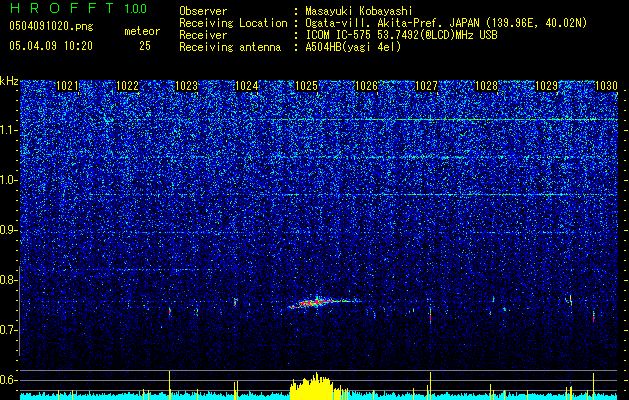Click the Receiving antenna field label
The width and height of the screenshot is (629, 400).
pyautogui.click(x=230, y=47)
